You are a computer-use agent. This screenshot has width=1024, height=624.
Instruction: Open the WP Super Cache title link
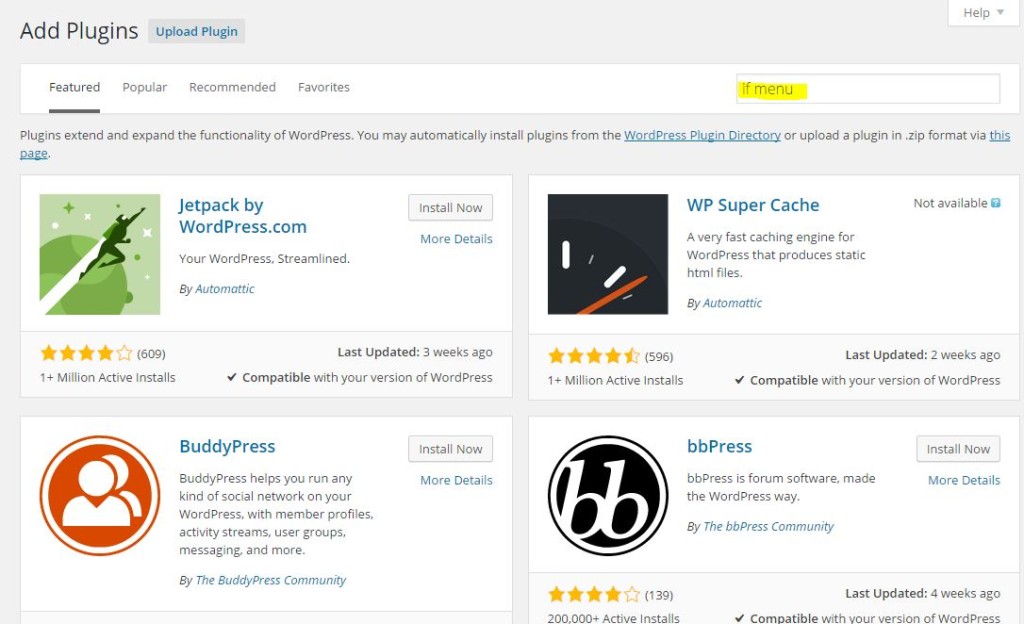[x=753, y=205]
